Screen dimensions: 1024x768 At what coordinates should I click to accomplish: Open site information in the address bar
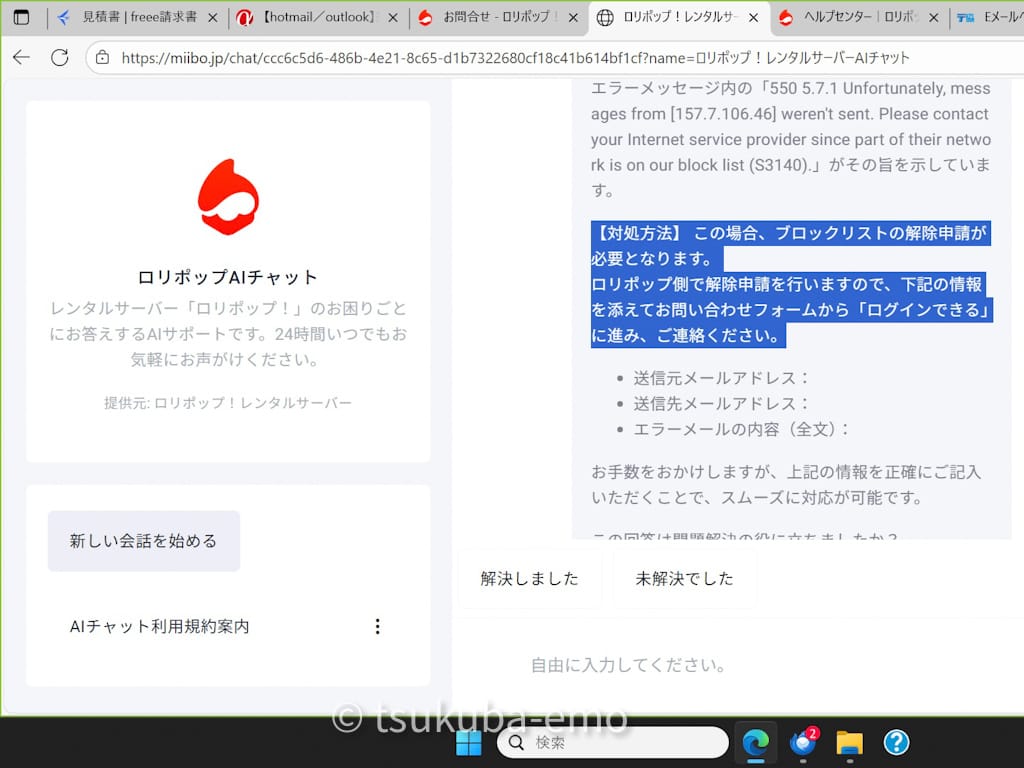103,57
